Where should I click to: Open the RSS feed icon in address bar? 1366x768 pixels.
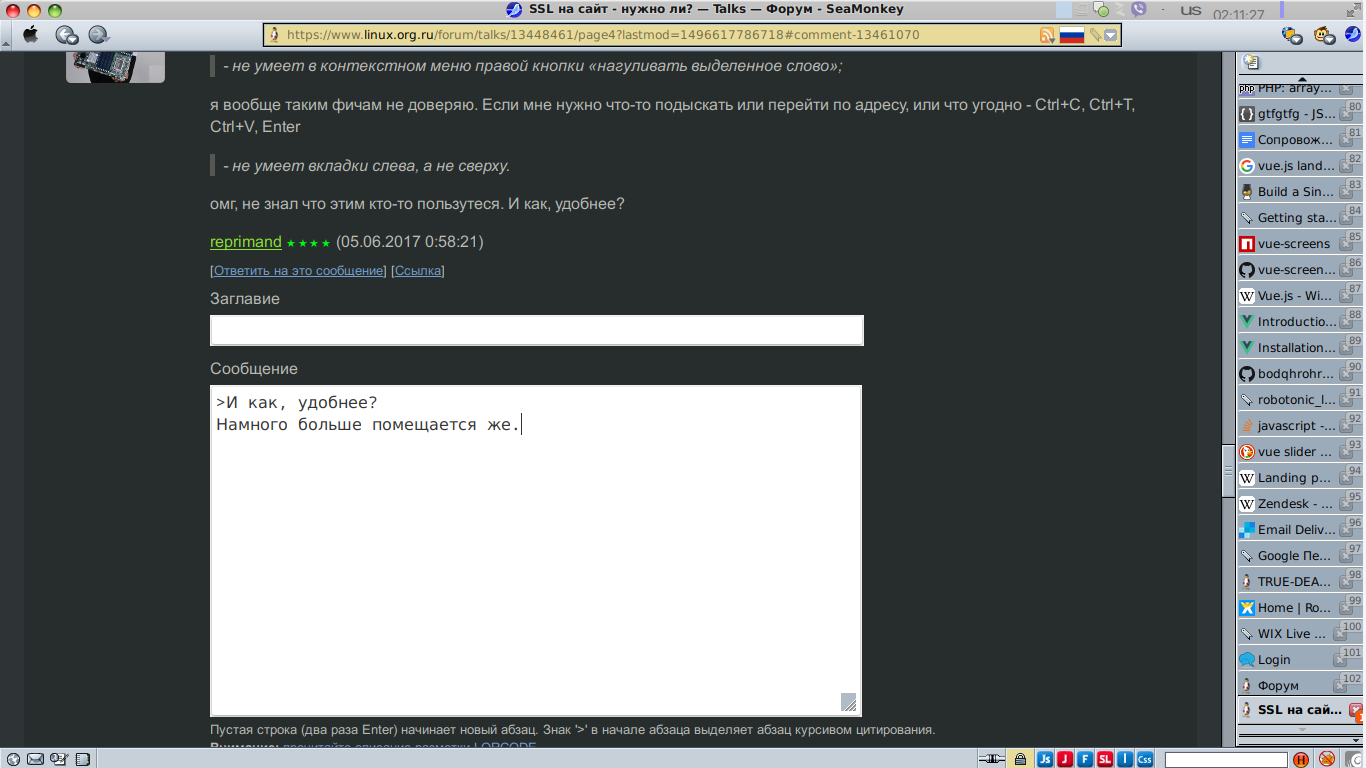[x=1047, y=35]
